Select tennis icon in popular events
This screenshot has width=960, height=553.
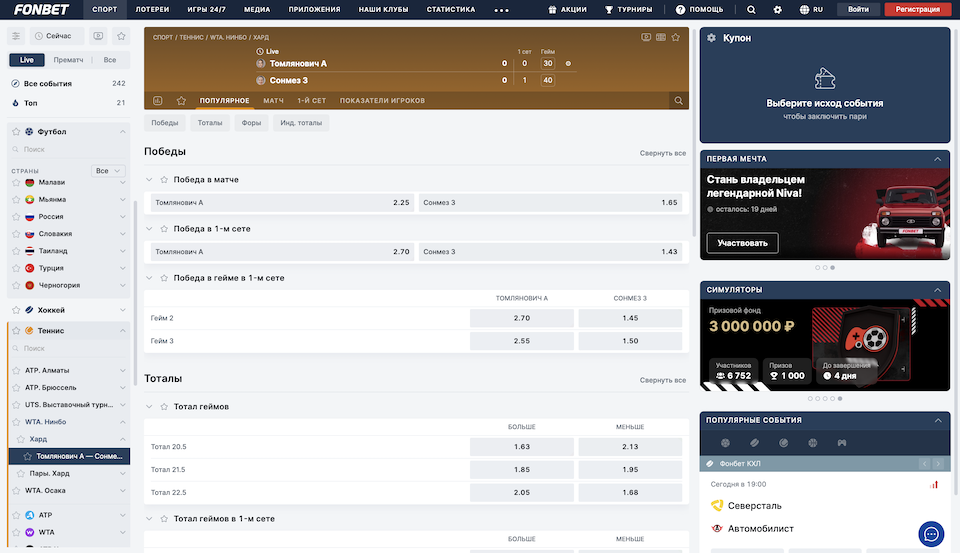pos(784,443)
